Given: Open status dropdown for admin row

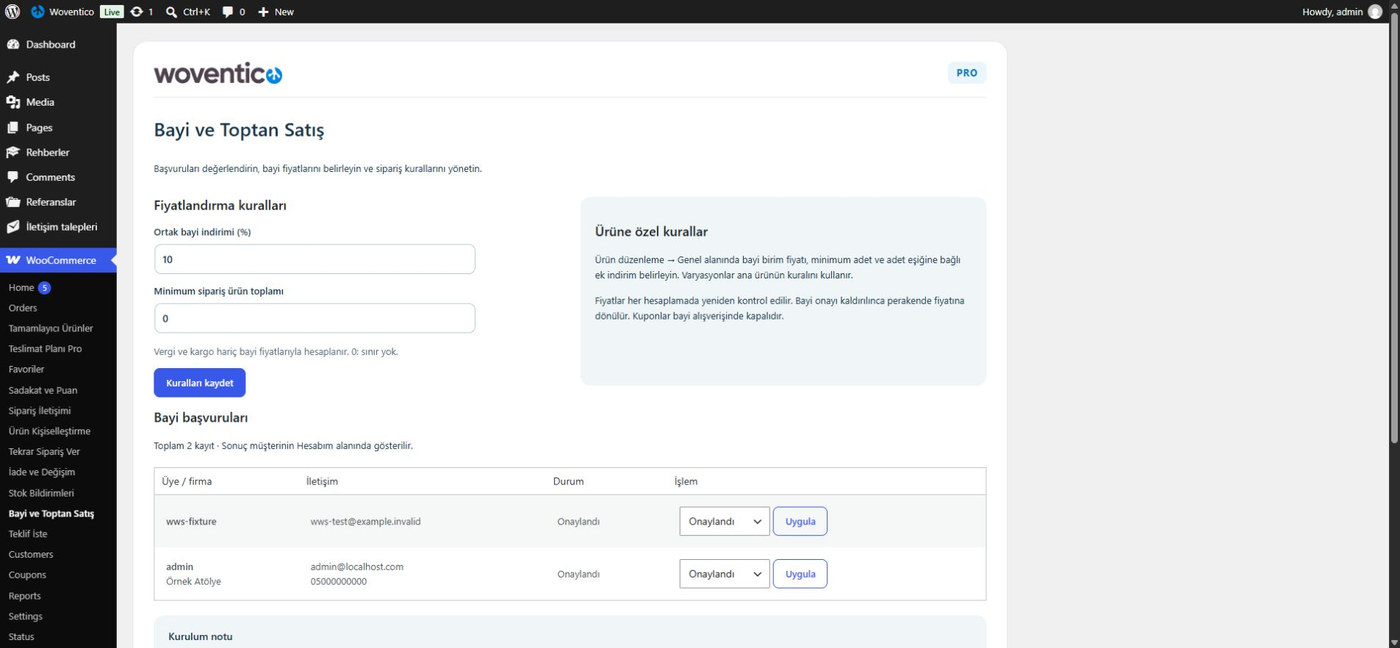Looking at the screenshot, I should pyautogui.click(x=724, y=574).
